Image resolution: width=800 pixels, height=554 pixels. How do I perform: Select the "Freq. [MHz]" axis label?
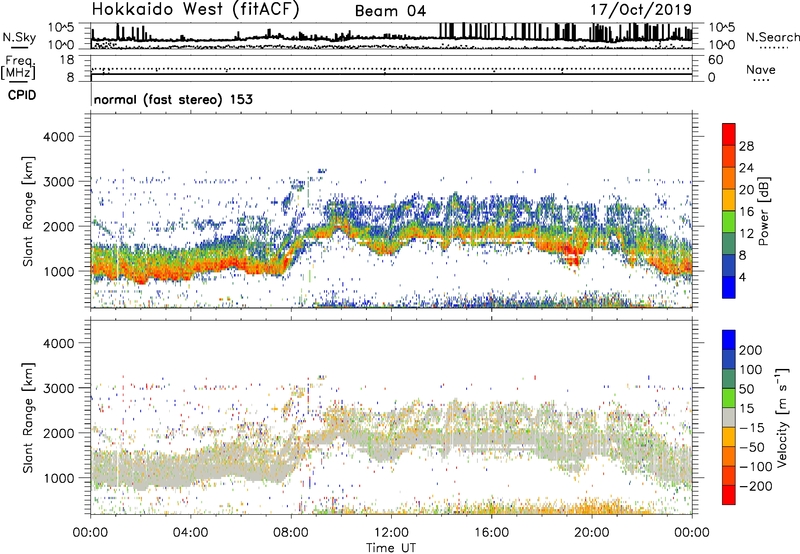tap(18, 68)
